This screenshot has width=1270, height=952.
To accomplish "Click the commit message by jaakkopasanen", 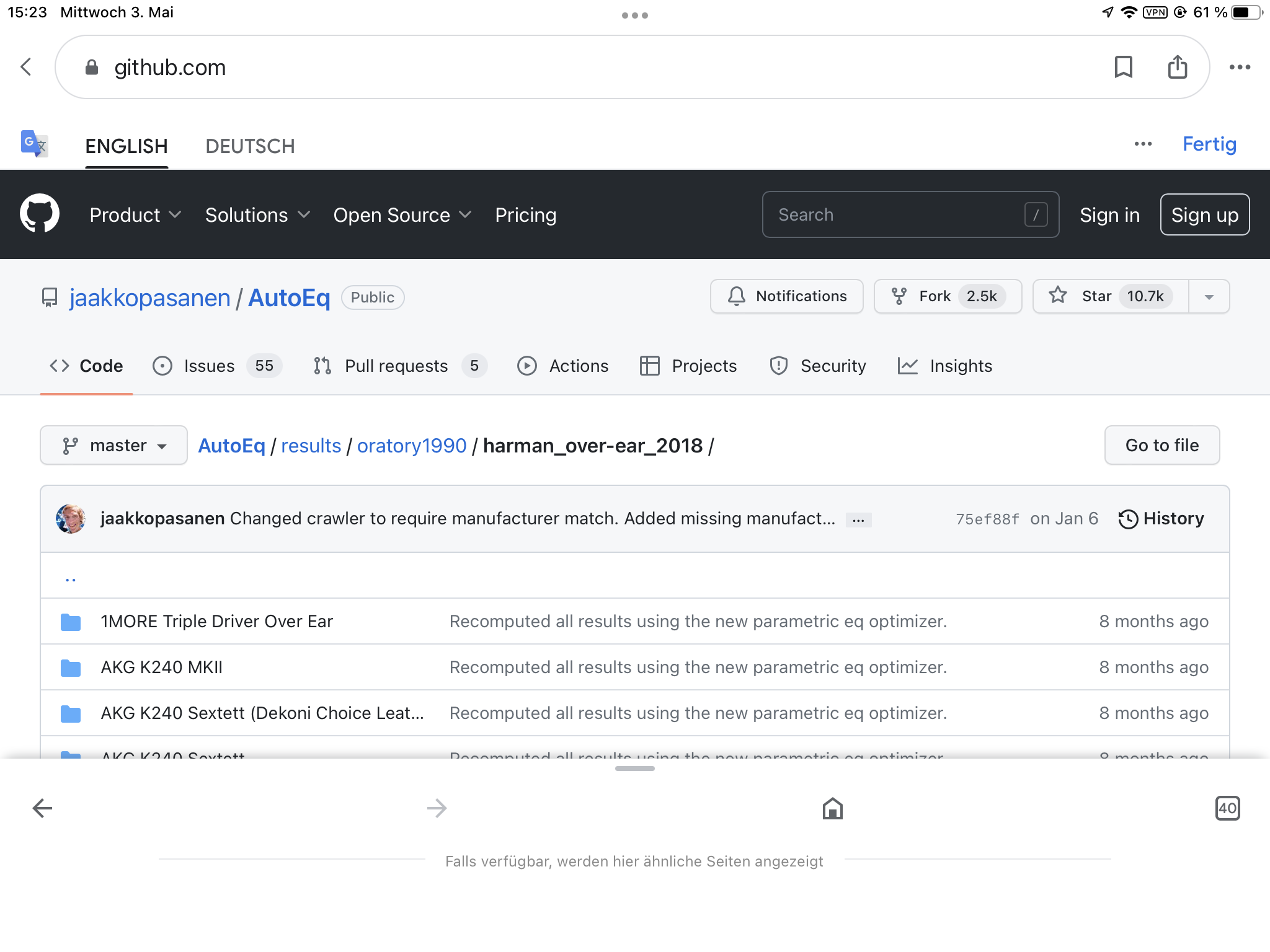I will (x=532, y=519).
